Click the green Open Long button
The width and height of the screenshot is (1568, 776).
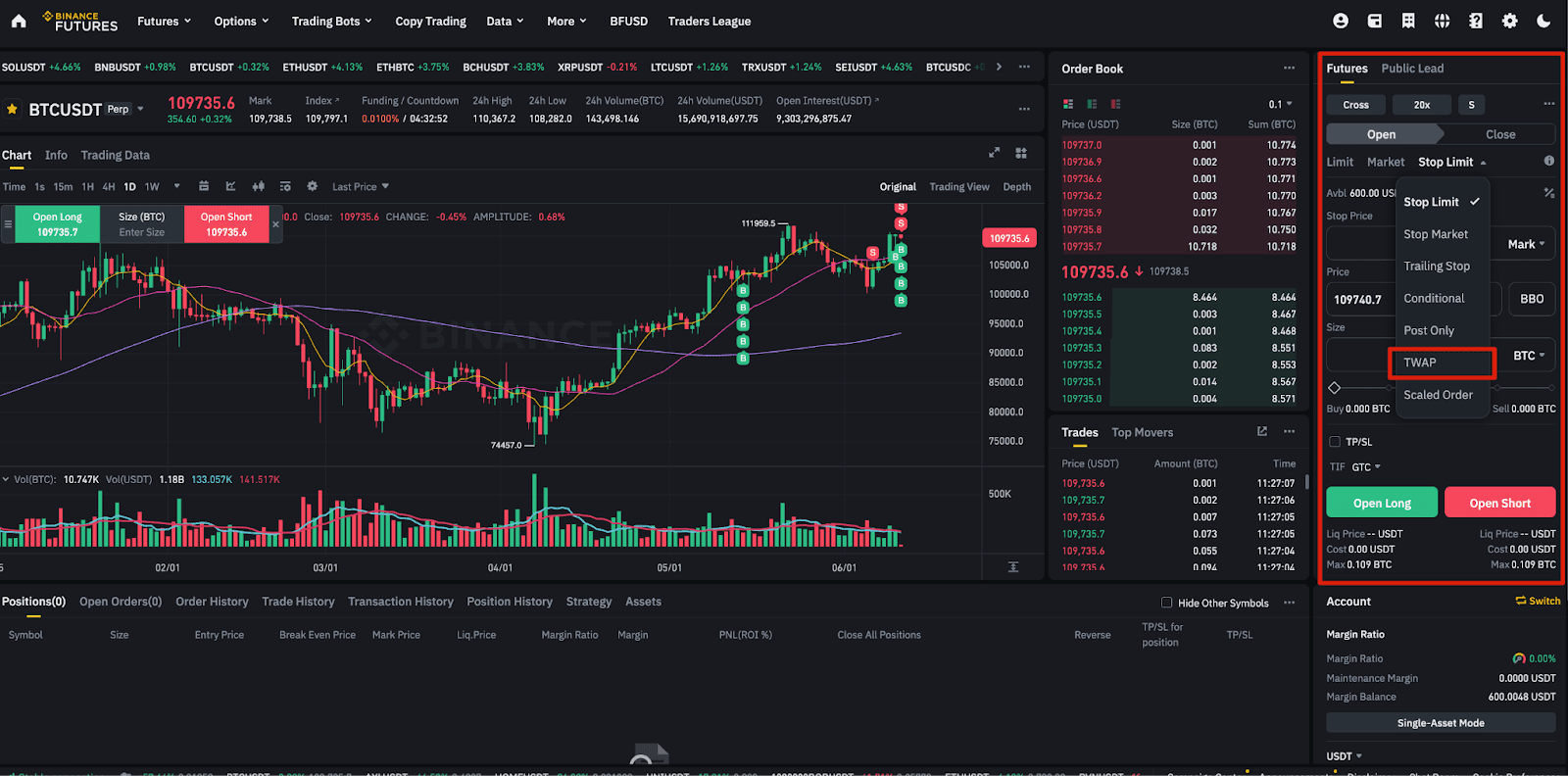click(1382, 503)
